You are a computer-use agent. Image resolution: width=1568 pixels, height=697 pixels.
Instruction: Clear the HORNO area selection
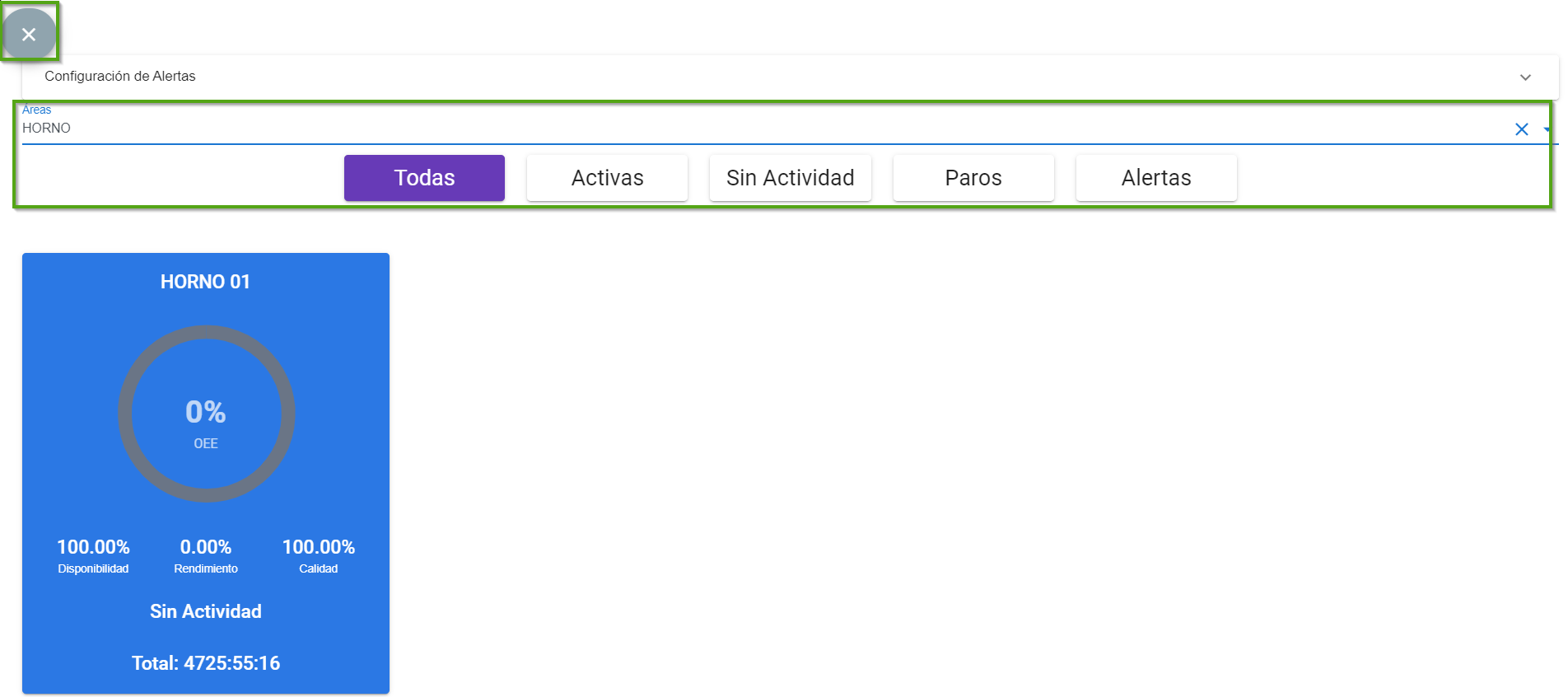coord(1521,129)
